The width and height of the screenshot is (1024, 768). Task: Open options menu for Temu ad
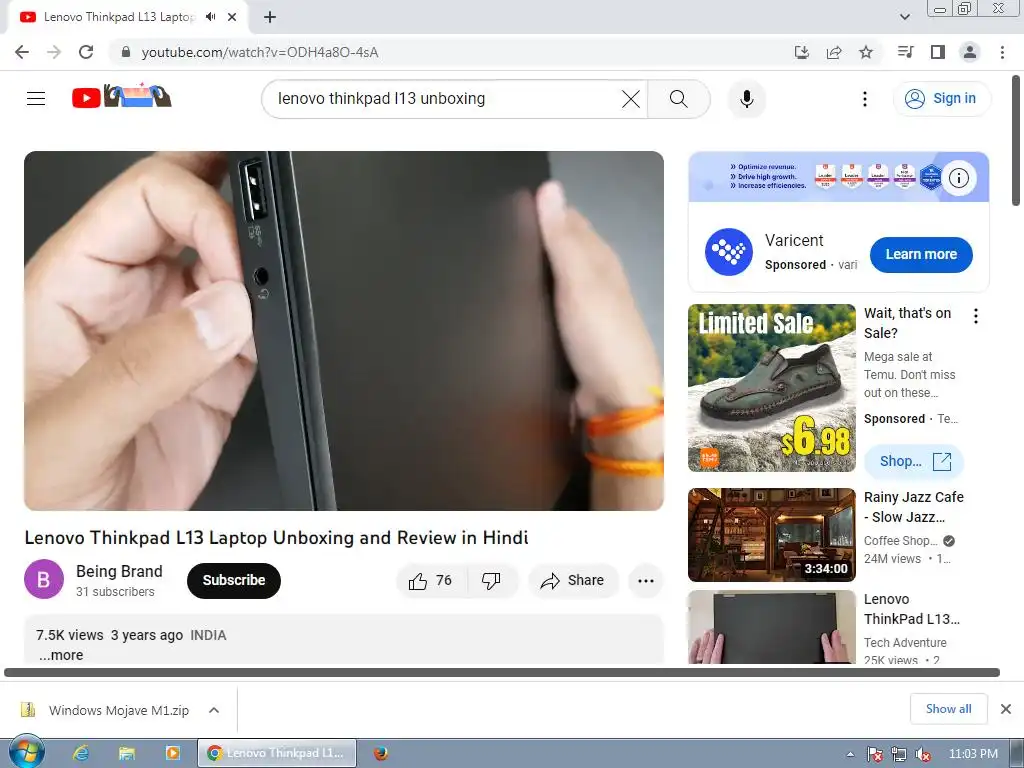976,316
